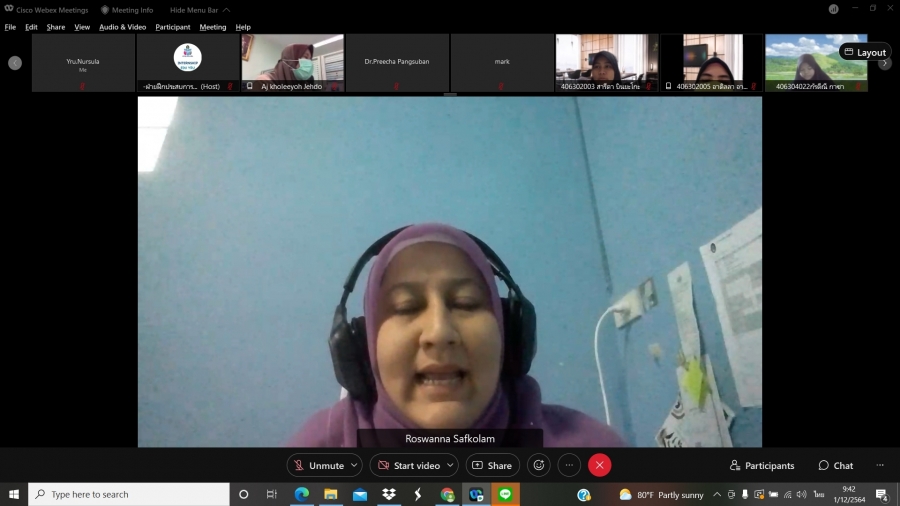Click the red leave meeting button
Image resolution: width=900 pixels, height=506 pixels.
point(599,465)
